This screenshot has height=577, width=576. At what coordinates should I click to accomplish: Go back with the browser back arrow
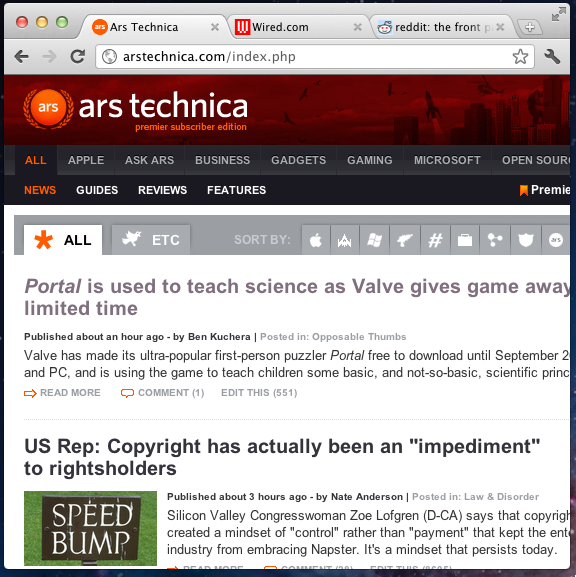[x=21, y=57]
